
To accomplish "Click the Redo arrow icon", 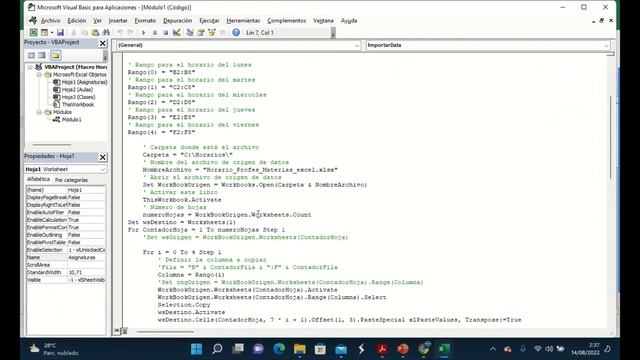I will point(130,33).
